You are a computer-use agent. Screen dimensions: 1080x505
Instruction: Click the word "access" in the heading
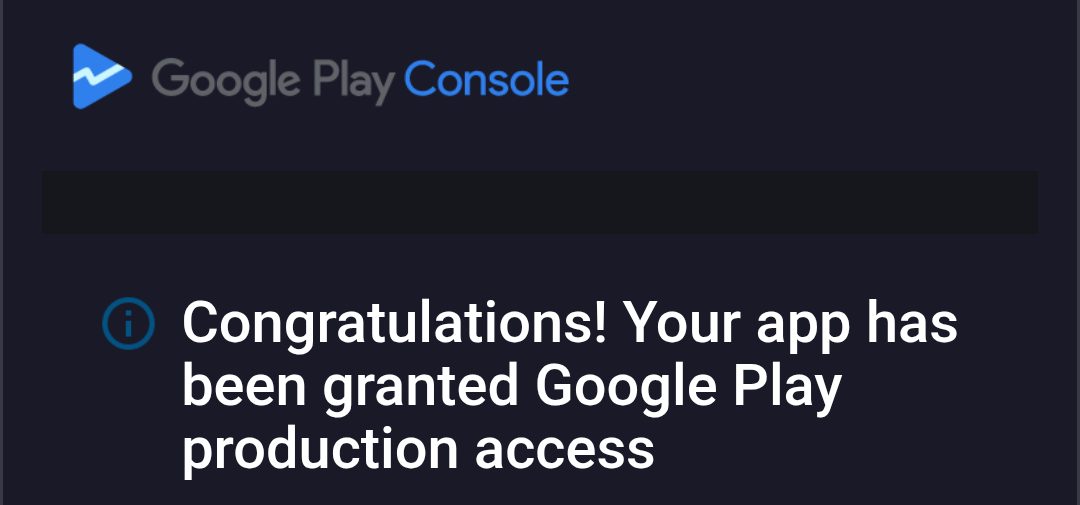click(x=565, y=450)
